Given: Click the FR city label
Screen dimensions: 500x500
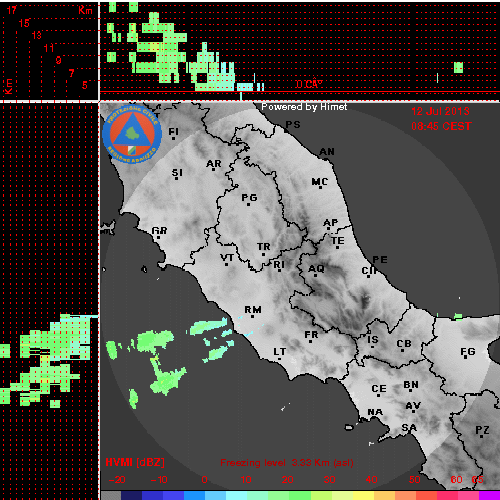Looking at the screenshot, I should pyautogui.click(x=311, y=334).
